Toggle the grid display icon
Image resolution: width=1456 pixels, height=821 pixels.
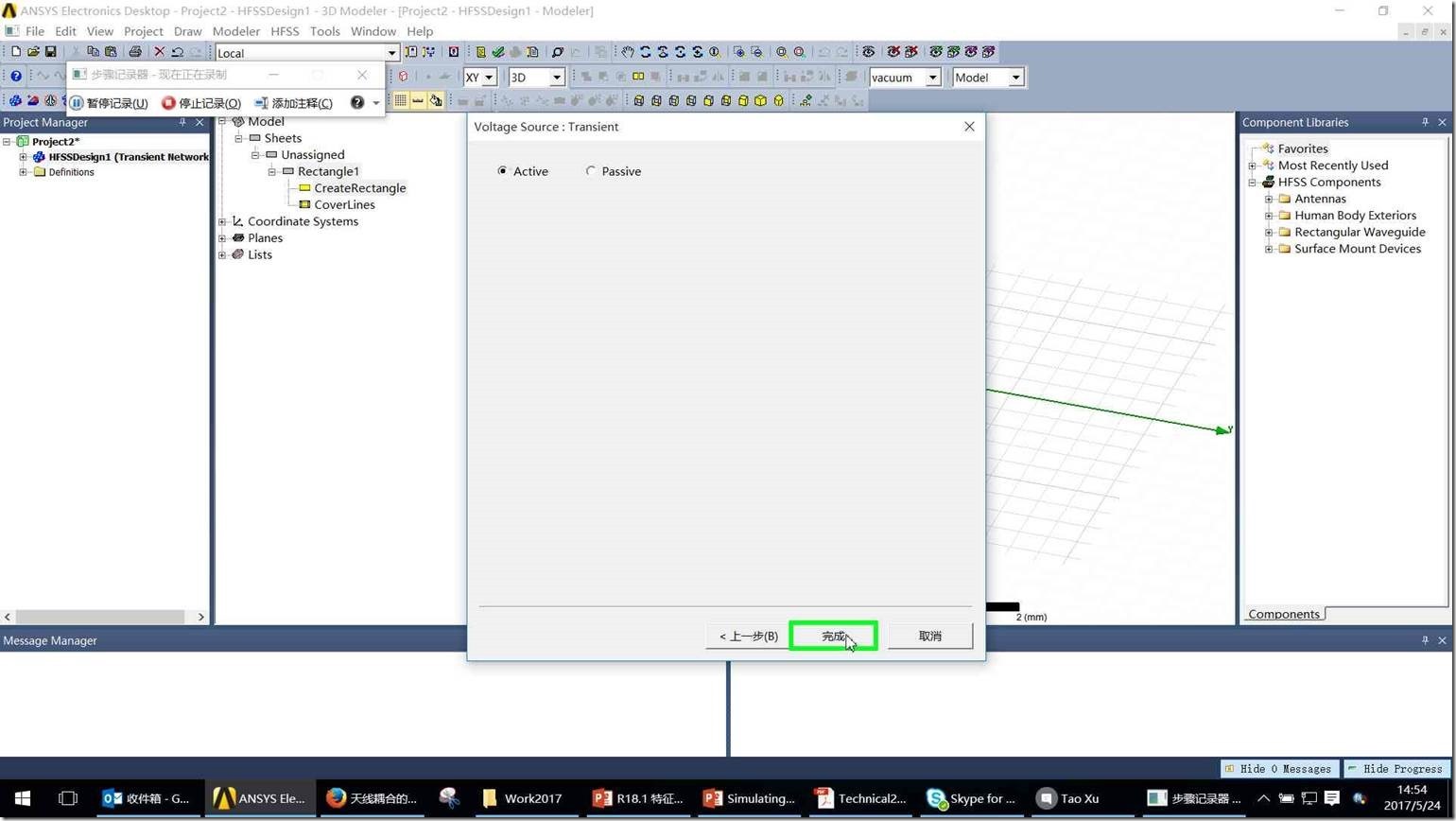pos(400,100)
